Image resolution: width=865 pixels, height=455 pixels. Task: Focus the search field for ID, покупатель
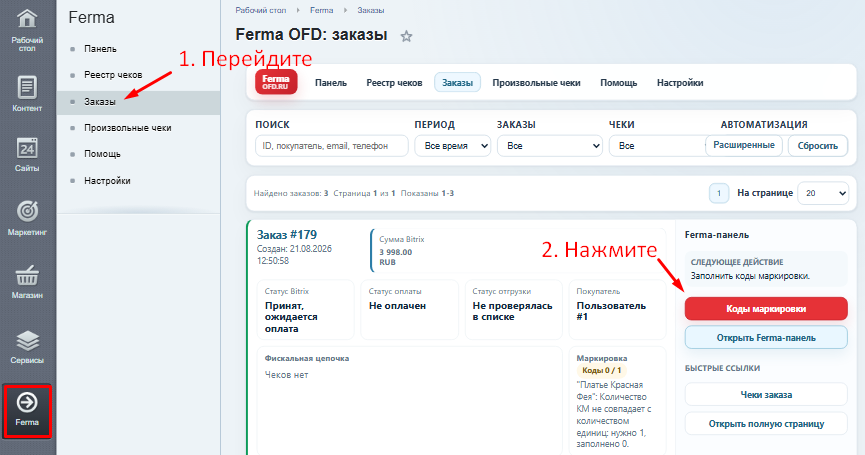click(x=332, y=146)
